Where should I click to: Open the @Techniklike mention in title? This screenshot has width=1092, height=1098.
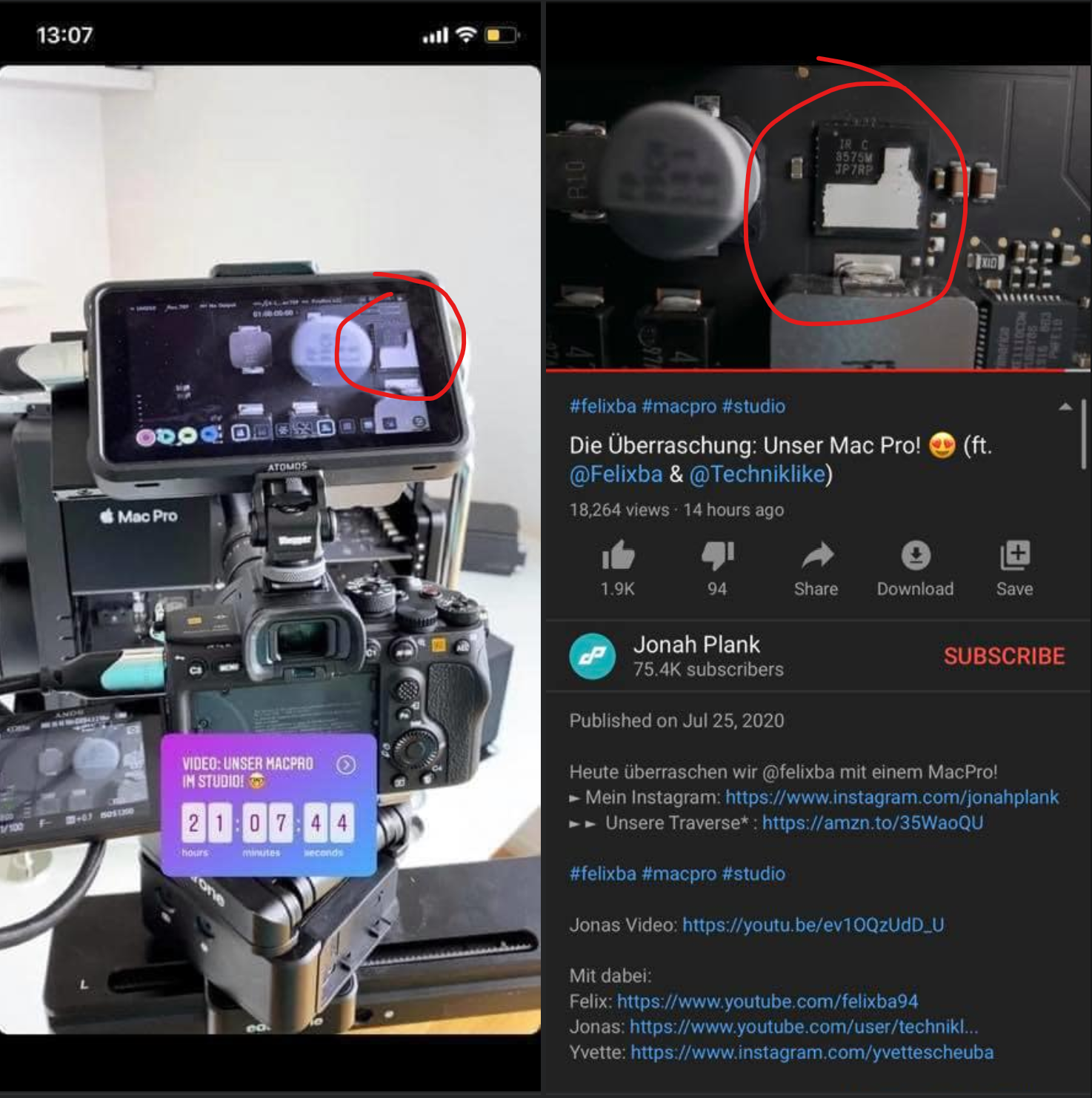pyautogui.click(x=757, y=474)
